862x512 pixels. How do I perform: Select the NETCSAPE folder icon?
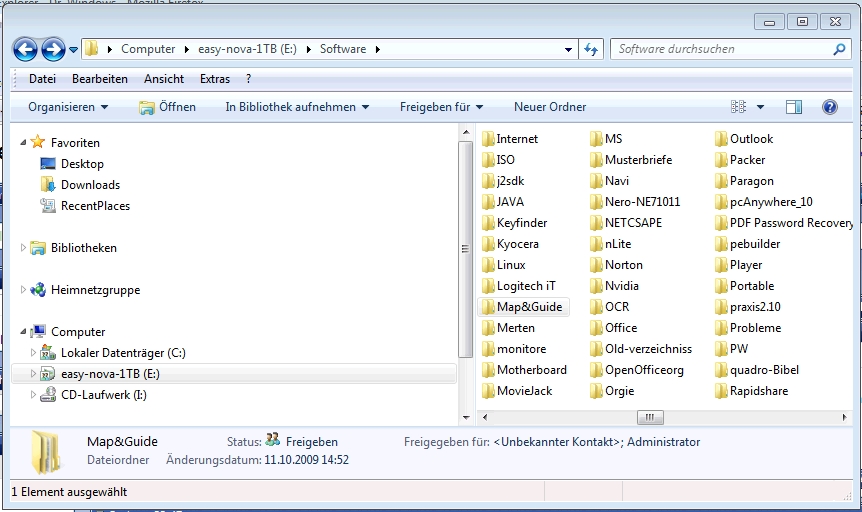point(596,222)
